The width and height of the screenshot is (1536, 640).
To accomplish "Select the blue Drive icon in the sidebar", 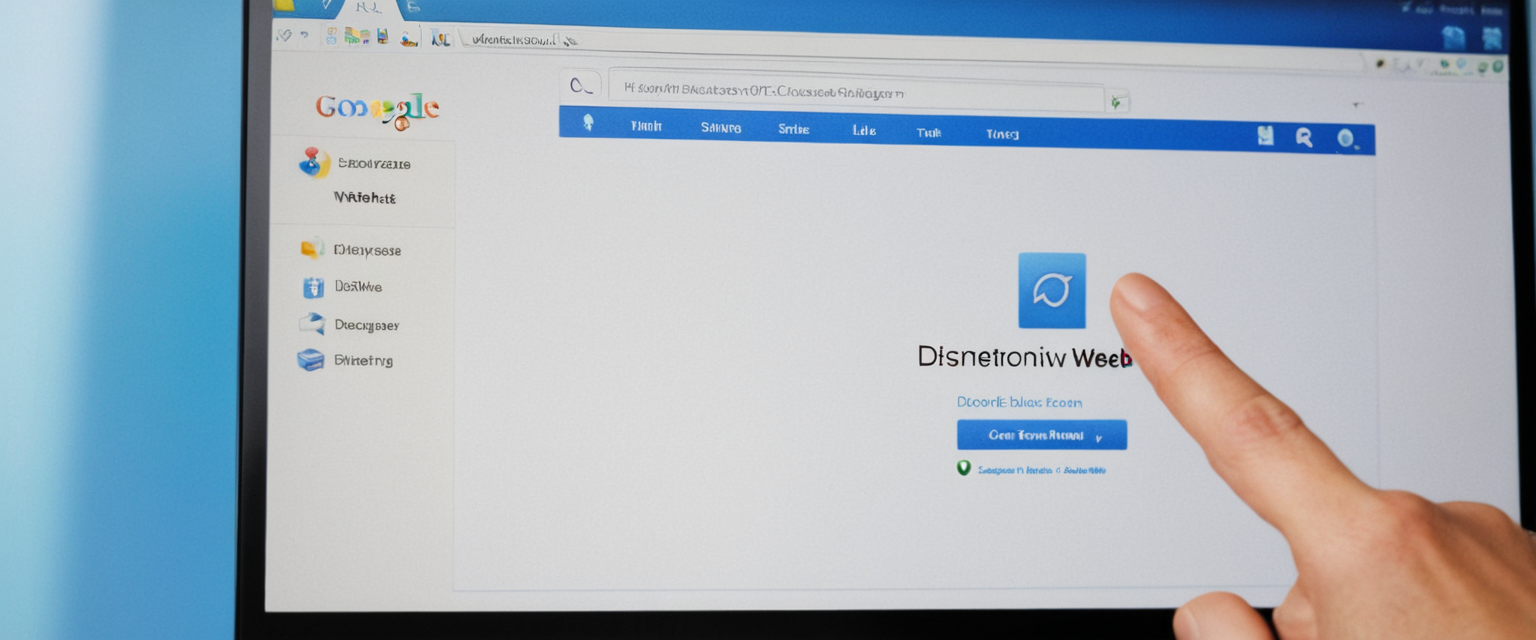I will pyautogui.click(x=312, y=287).
